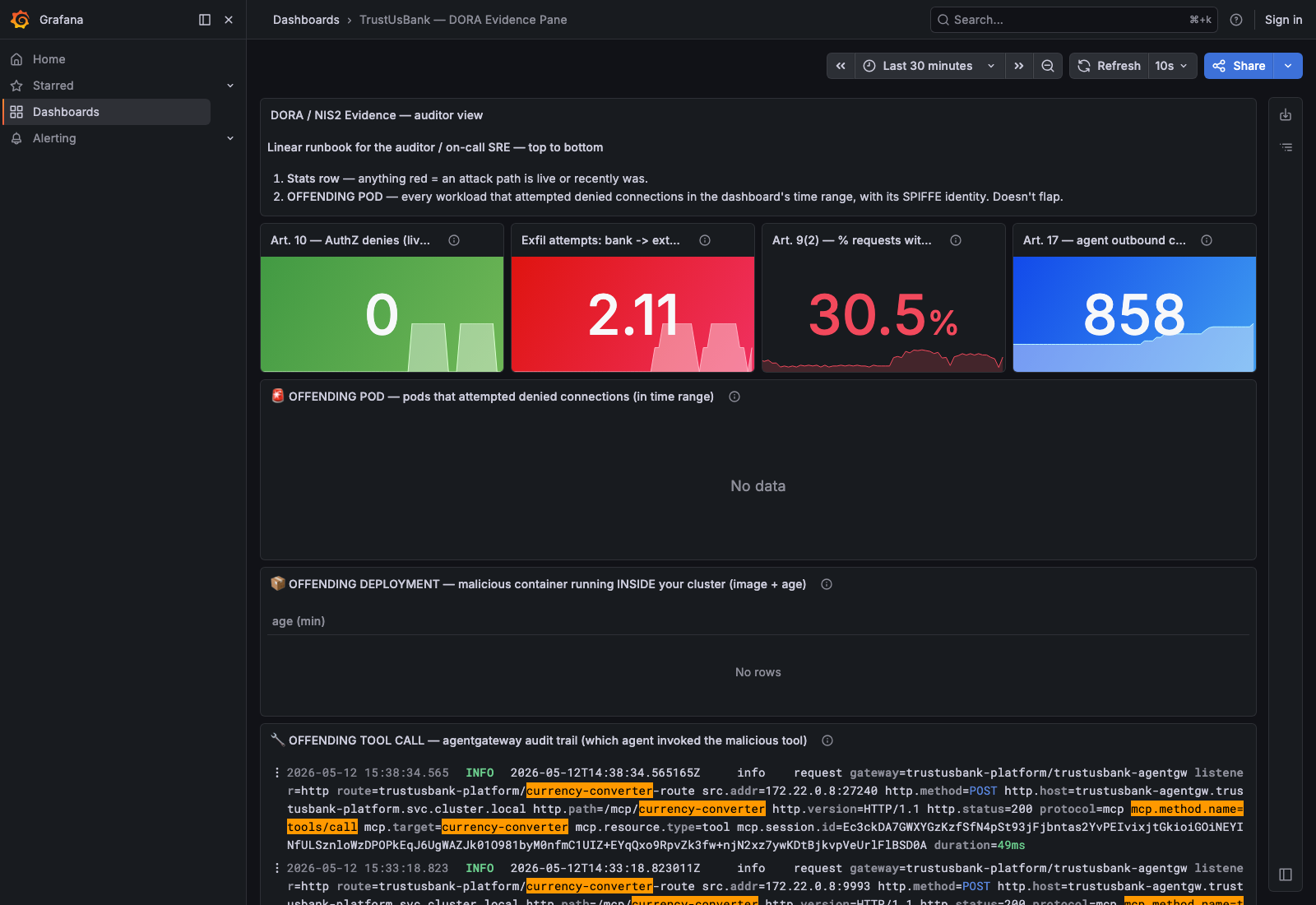Click the green stat value 0
This screenshot has height=905, width=1316.
[x=382, y=315]
